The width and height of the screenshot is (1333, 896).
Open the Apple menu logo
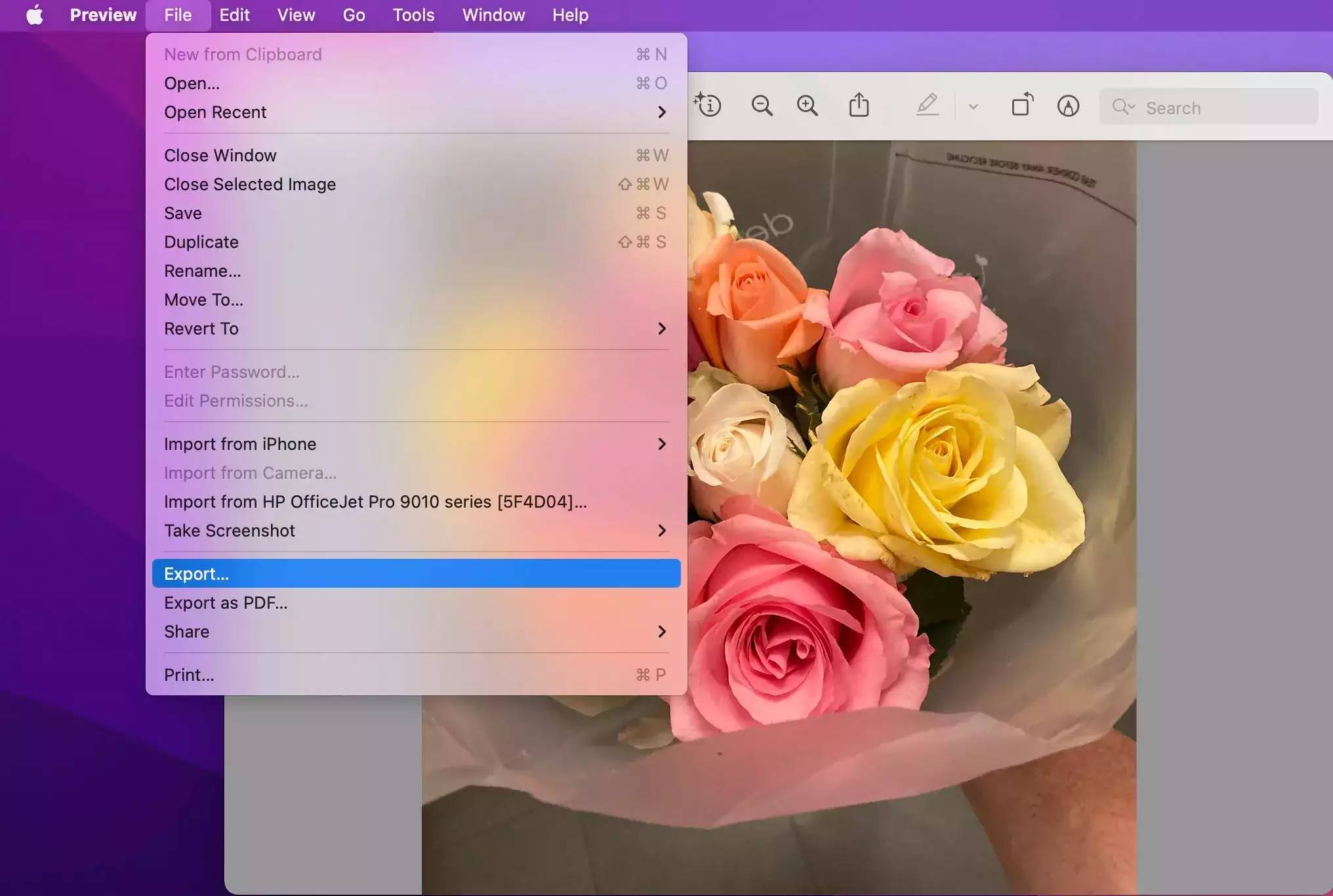pyautogui.click(x=35, y=14)
